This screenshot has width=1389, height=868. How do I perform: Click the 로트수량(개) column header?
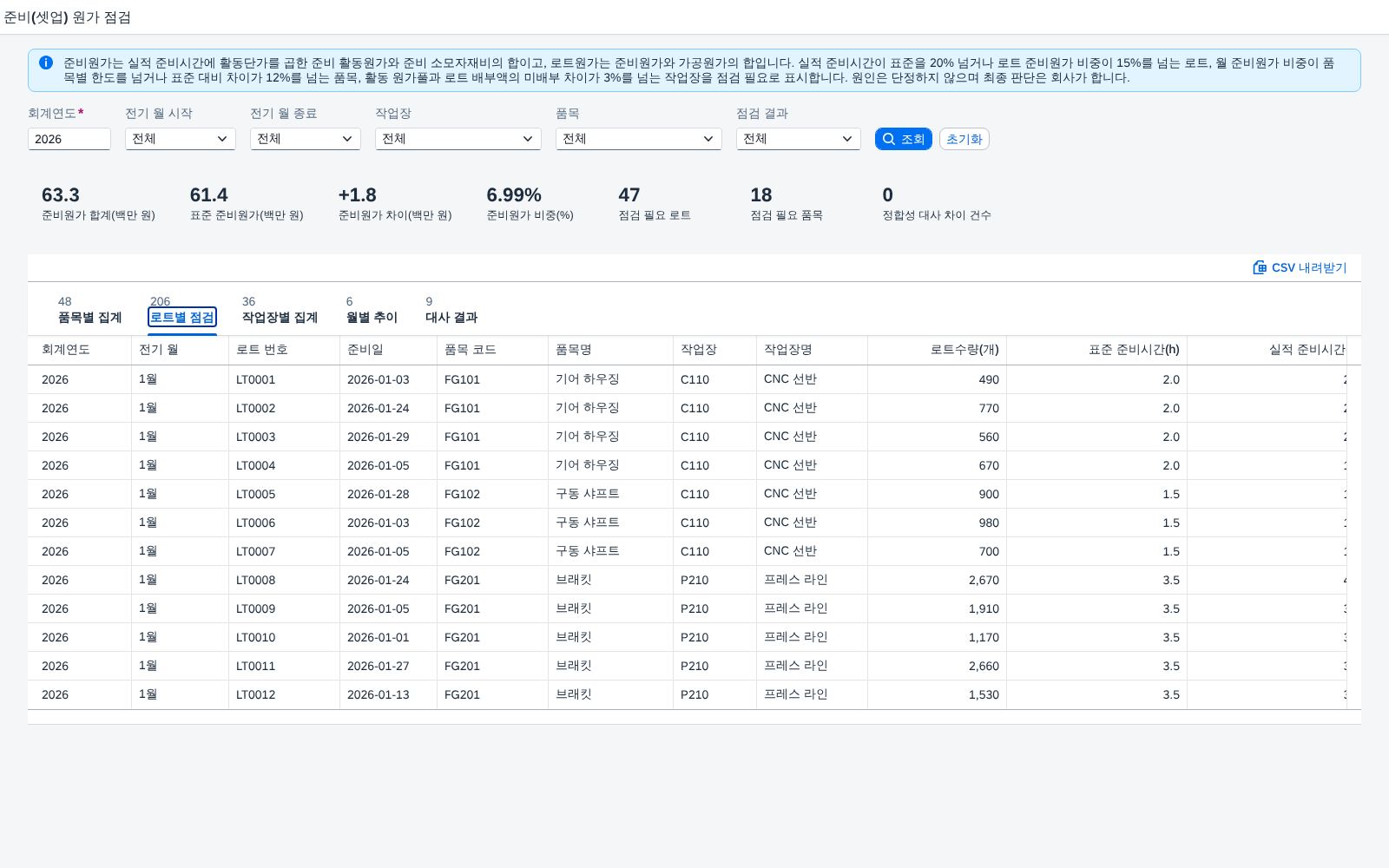(937, 350)
